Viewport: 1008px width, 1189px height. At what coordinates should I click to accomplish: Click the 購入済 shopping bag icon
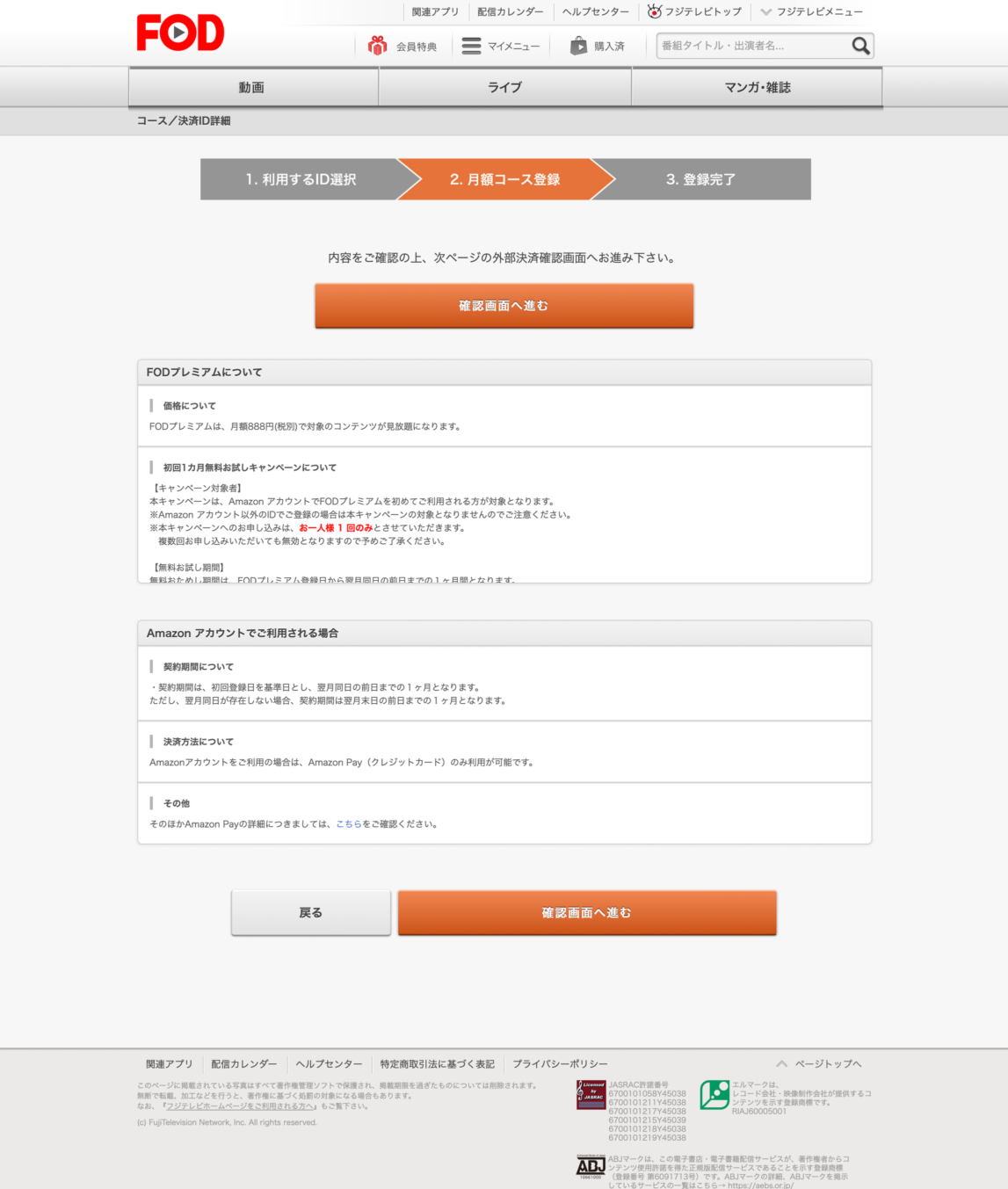(x=578, y=46)
